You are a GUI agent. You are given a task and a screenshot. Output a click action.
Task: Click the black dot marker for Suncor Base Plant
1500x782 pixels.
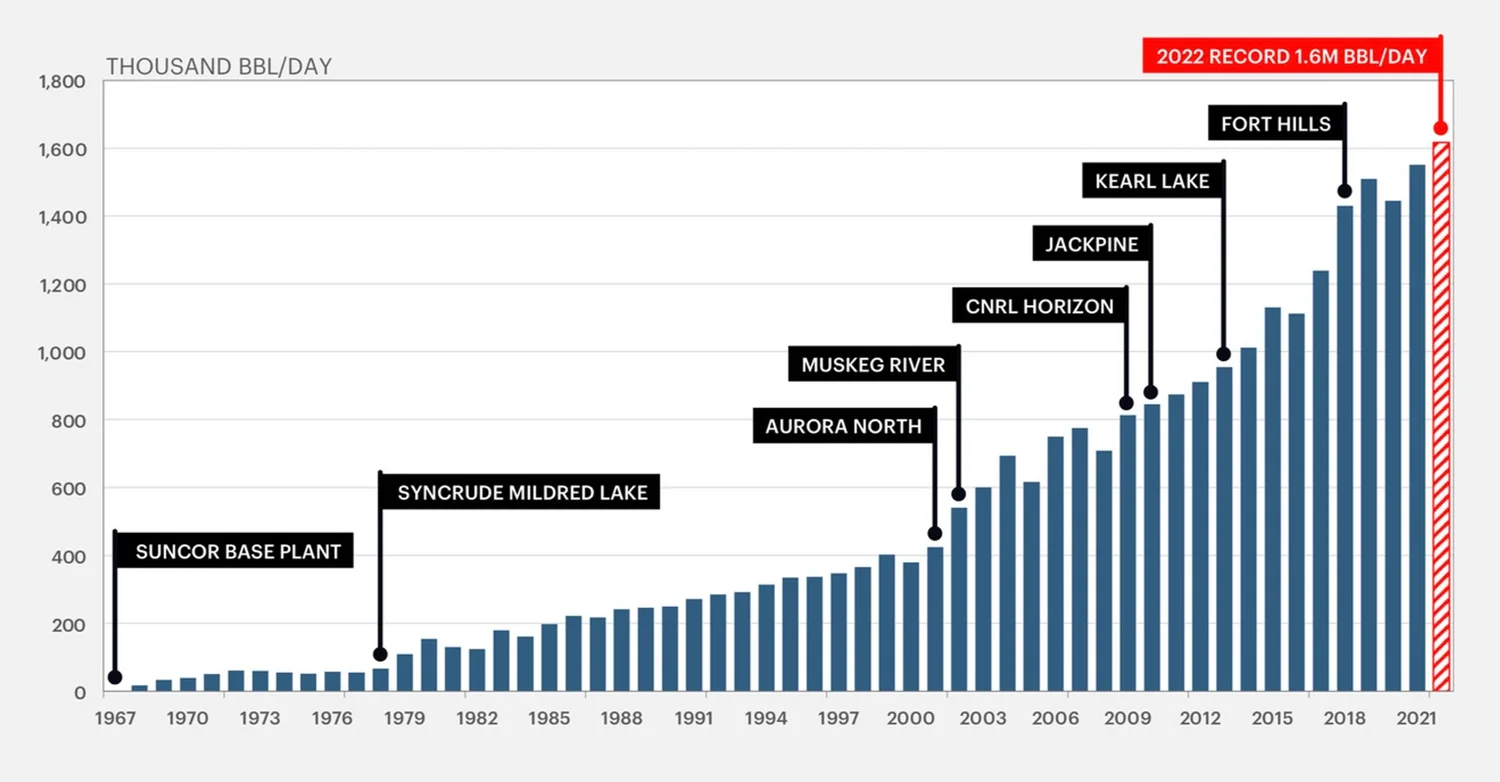115,677
